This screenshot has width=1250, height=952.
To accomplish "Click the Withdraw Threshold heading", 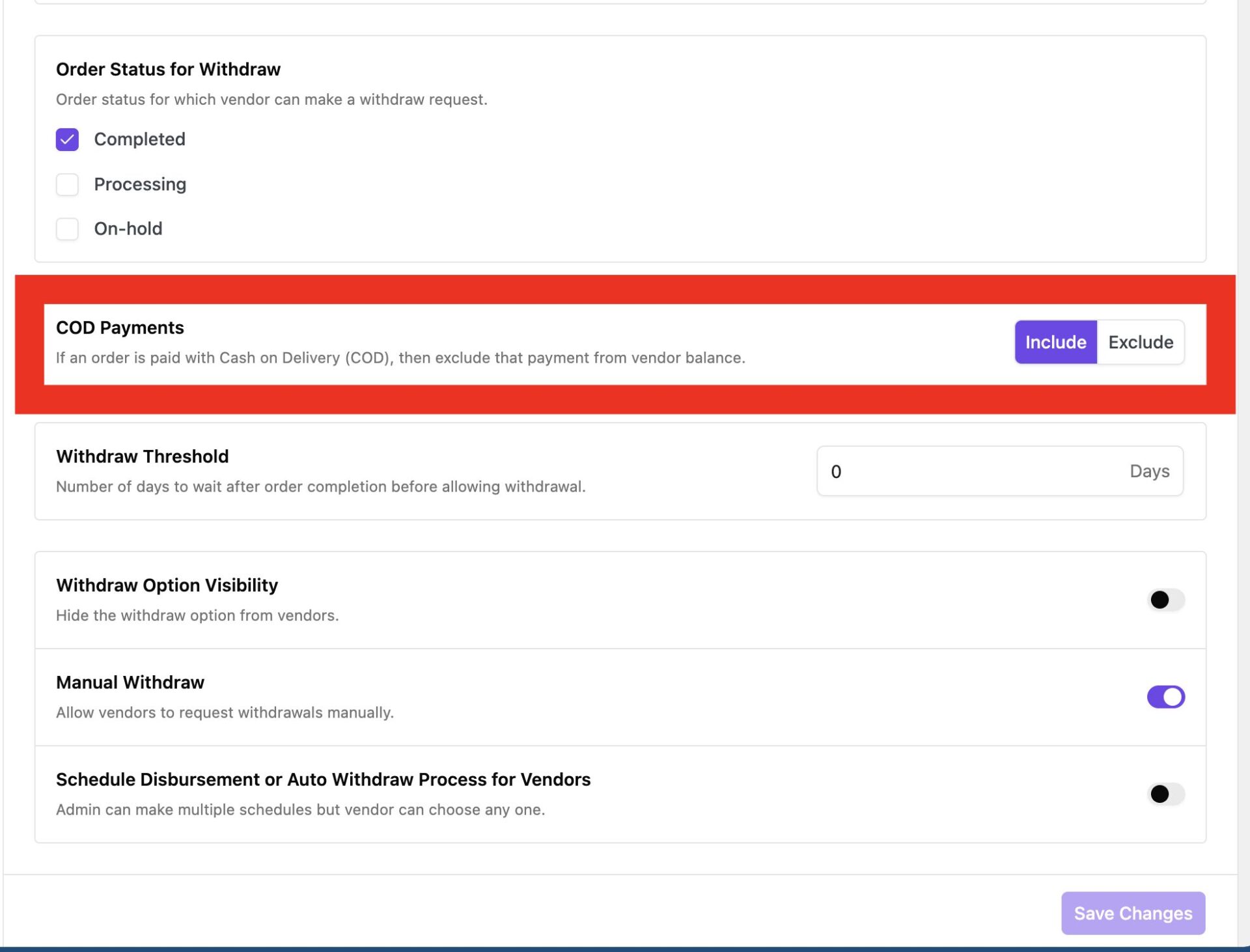I will 142,456.
